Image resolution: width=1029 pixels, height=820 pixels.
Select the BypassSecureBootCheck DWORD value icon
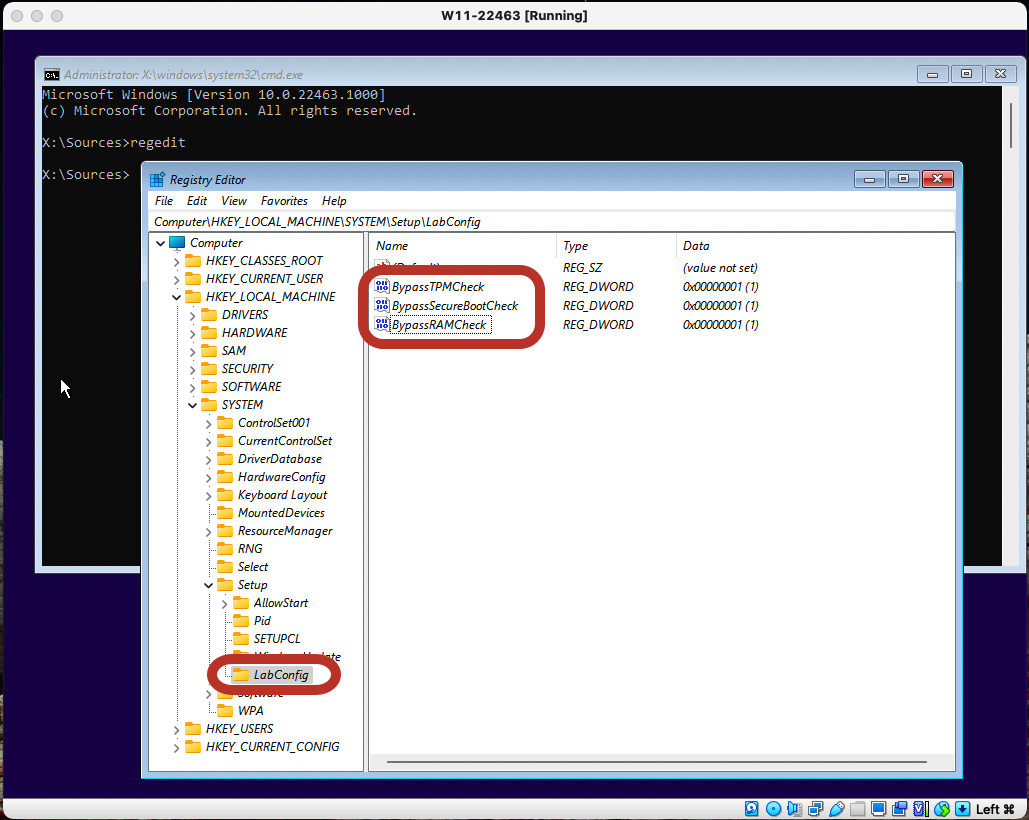pyautogui.click(x=382, y=305)
